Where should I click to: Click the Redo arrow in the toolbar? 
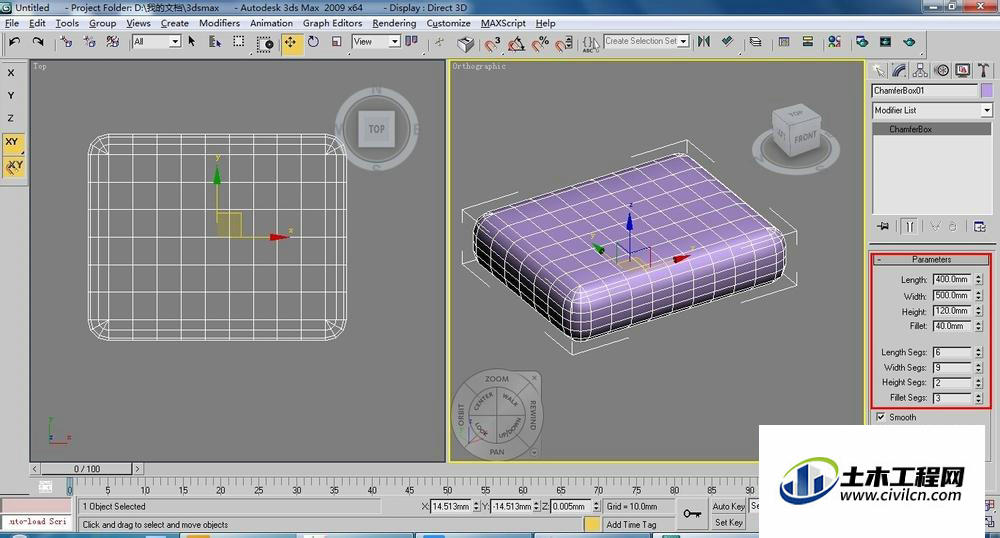(38, 42)
